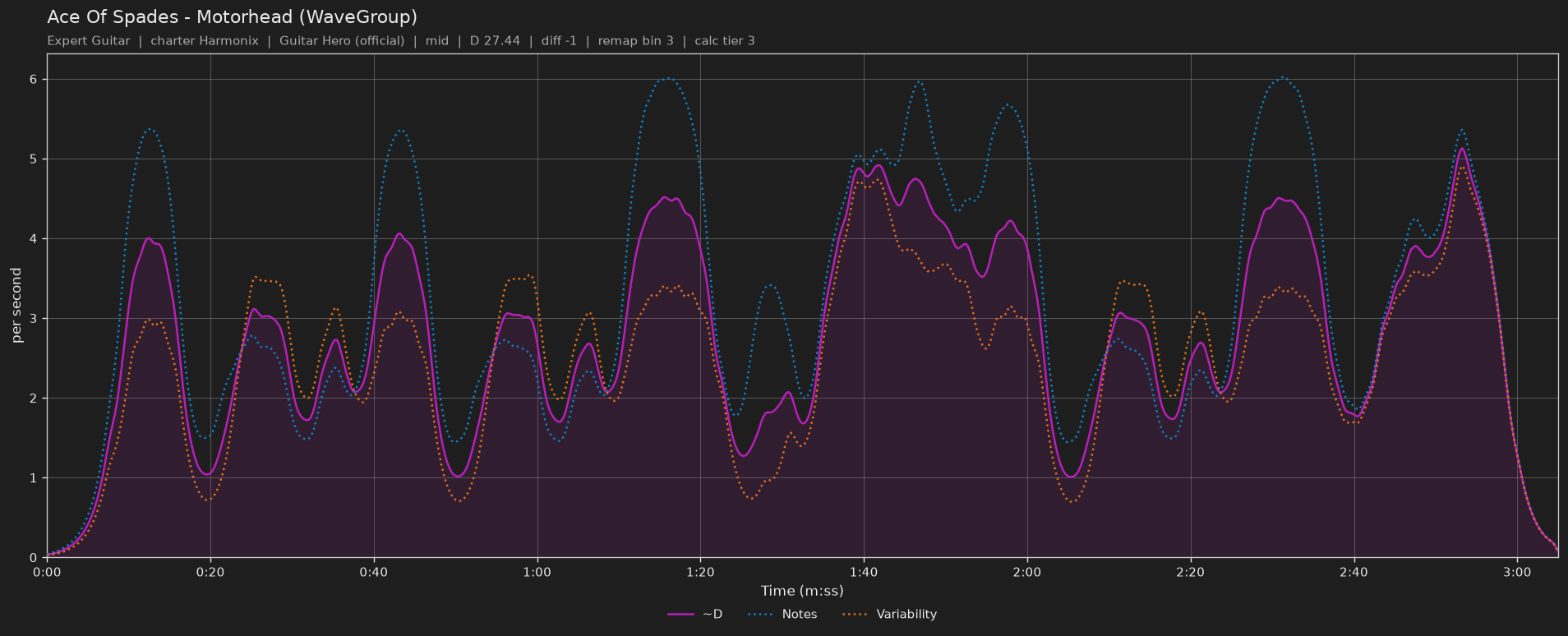Viewport: 1568px width, 636px height.
Task: Click the y-axis tick label '0'
Action: tap(35, 558)
